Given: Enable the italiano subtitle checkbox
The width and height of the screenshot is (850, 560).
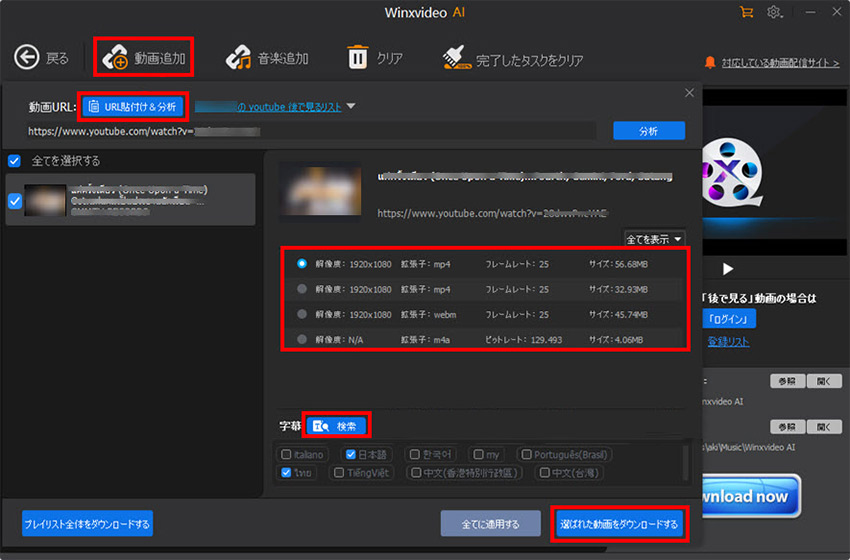Looking at the screenshot, I should [286, 454].
